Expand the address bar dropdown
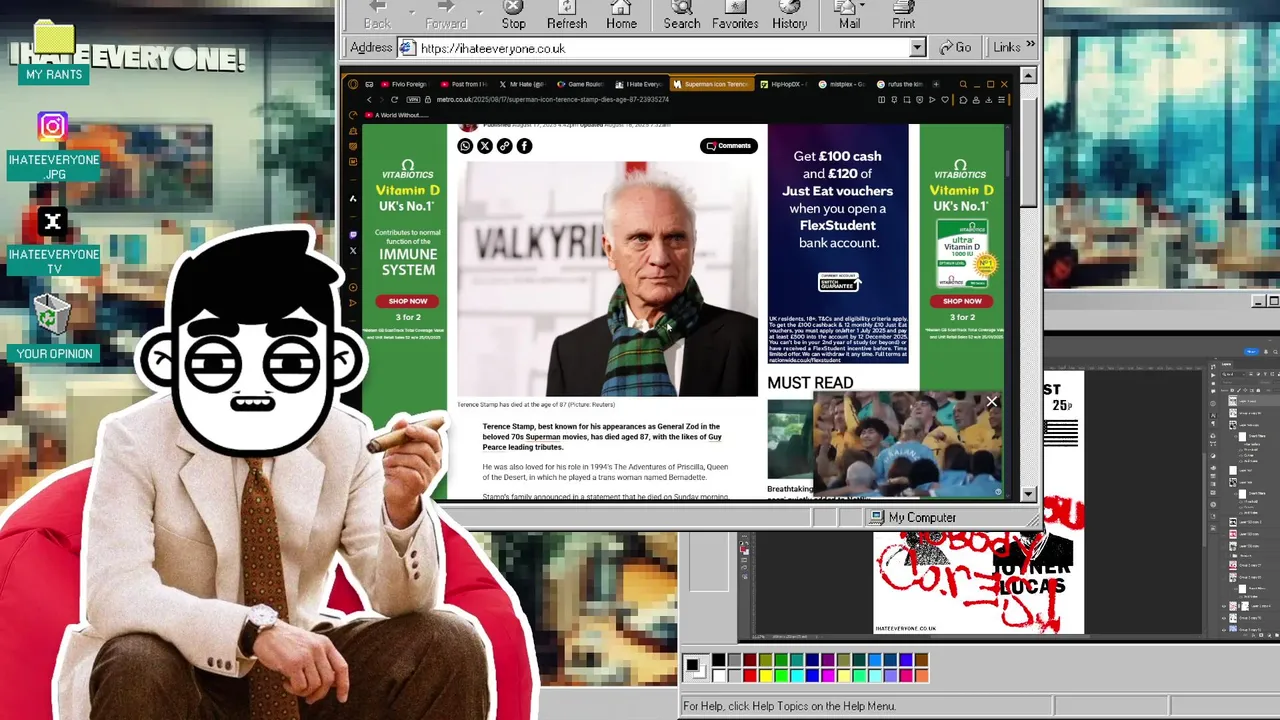 917,48
